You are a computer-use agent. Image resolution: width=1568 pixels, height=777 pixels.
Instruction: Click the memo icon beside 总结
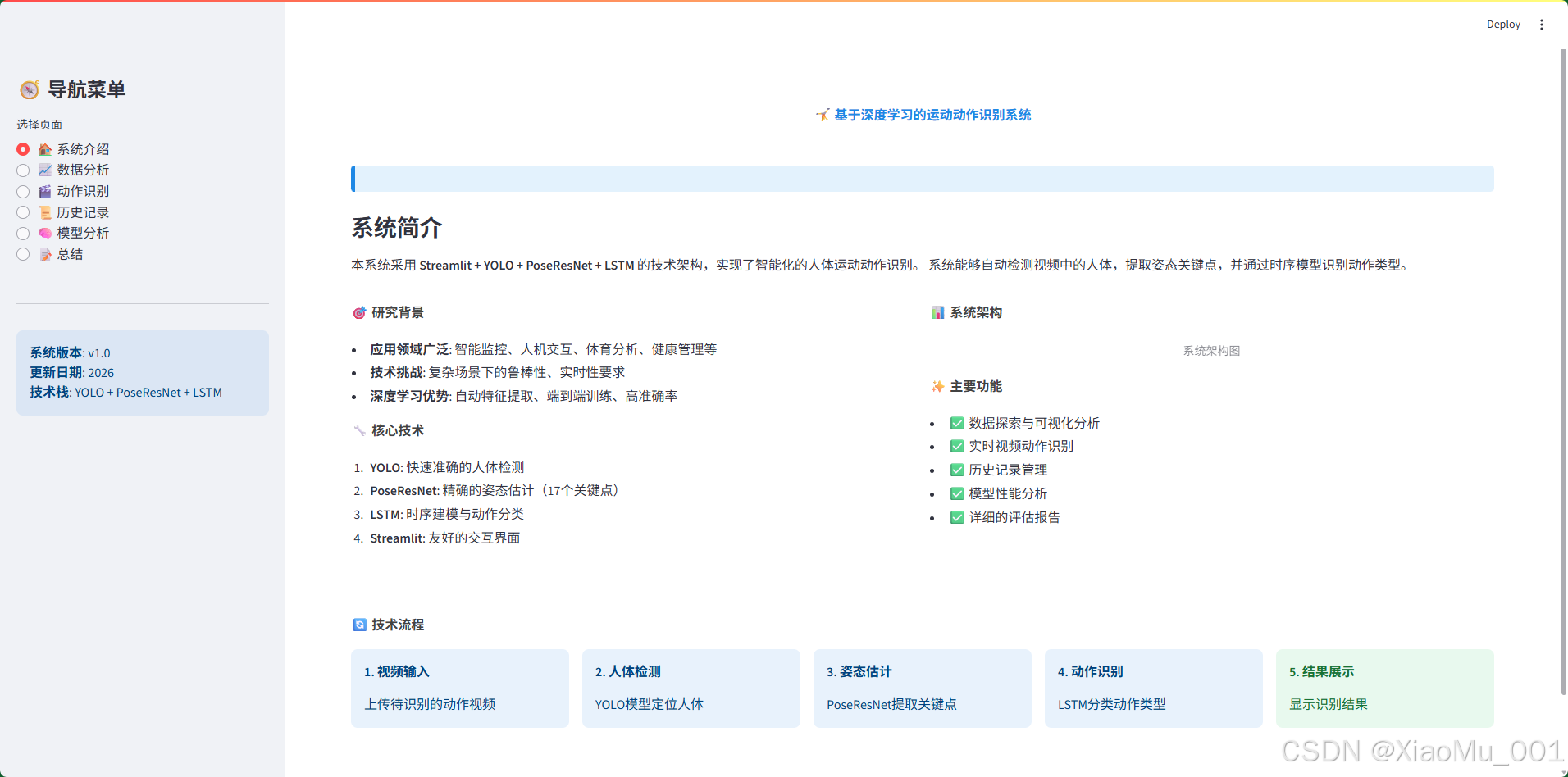click(x=45, y=254)
